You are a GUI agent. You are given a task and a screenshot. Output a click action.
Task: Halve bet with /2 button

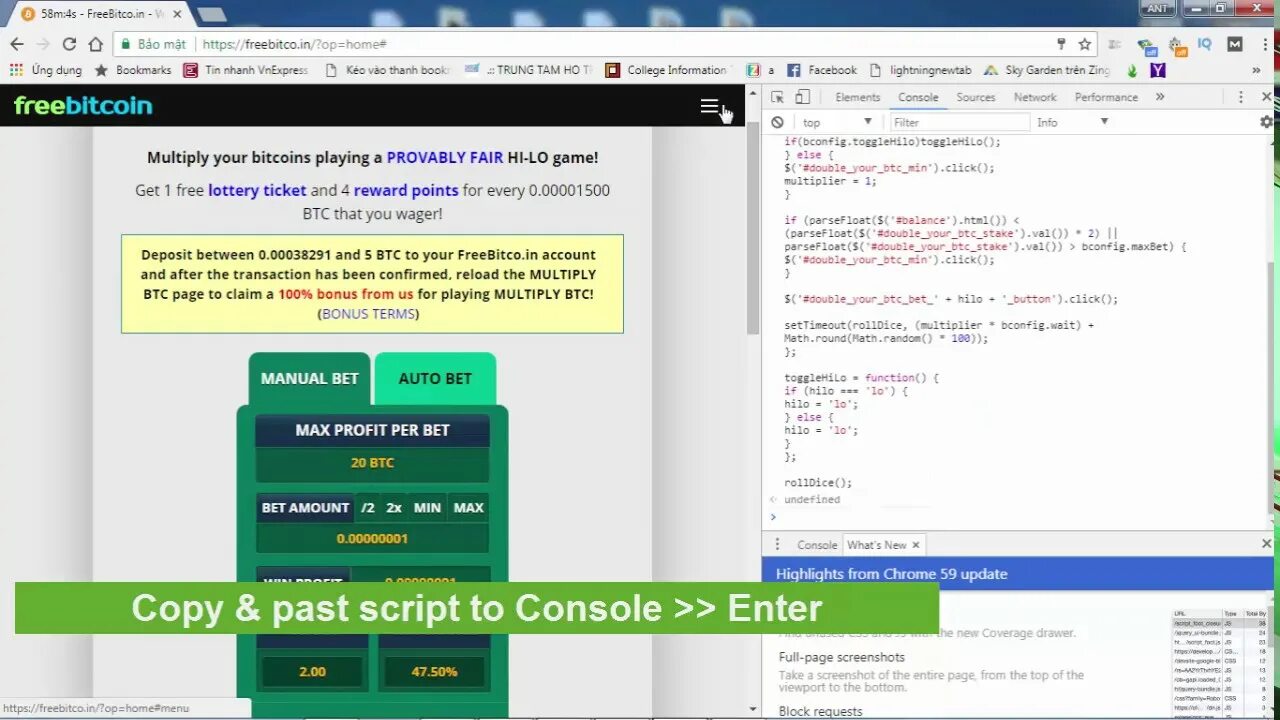(367, 507)
